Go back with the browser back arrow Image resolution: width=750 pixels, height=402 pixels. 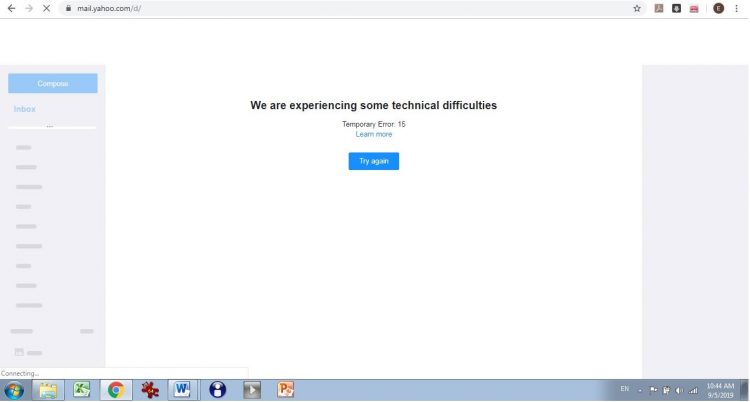[x=11, y=8]
